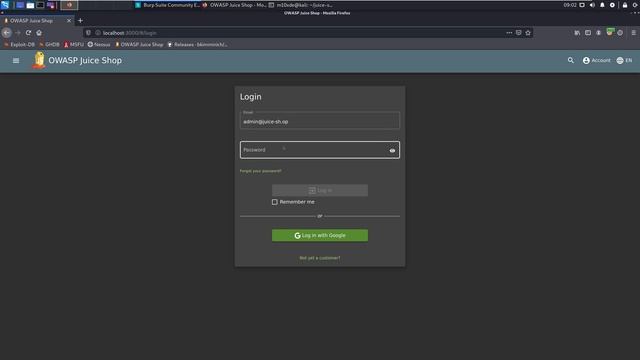640x360 pixels.
Task: Toggle the Firefox sidebar icon
Action: [588, 33]
